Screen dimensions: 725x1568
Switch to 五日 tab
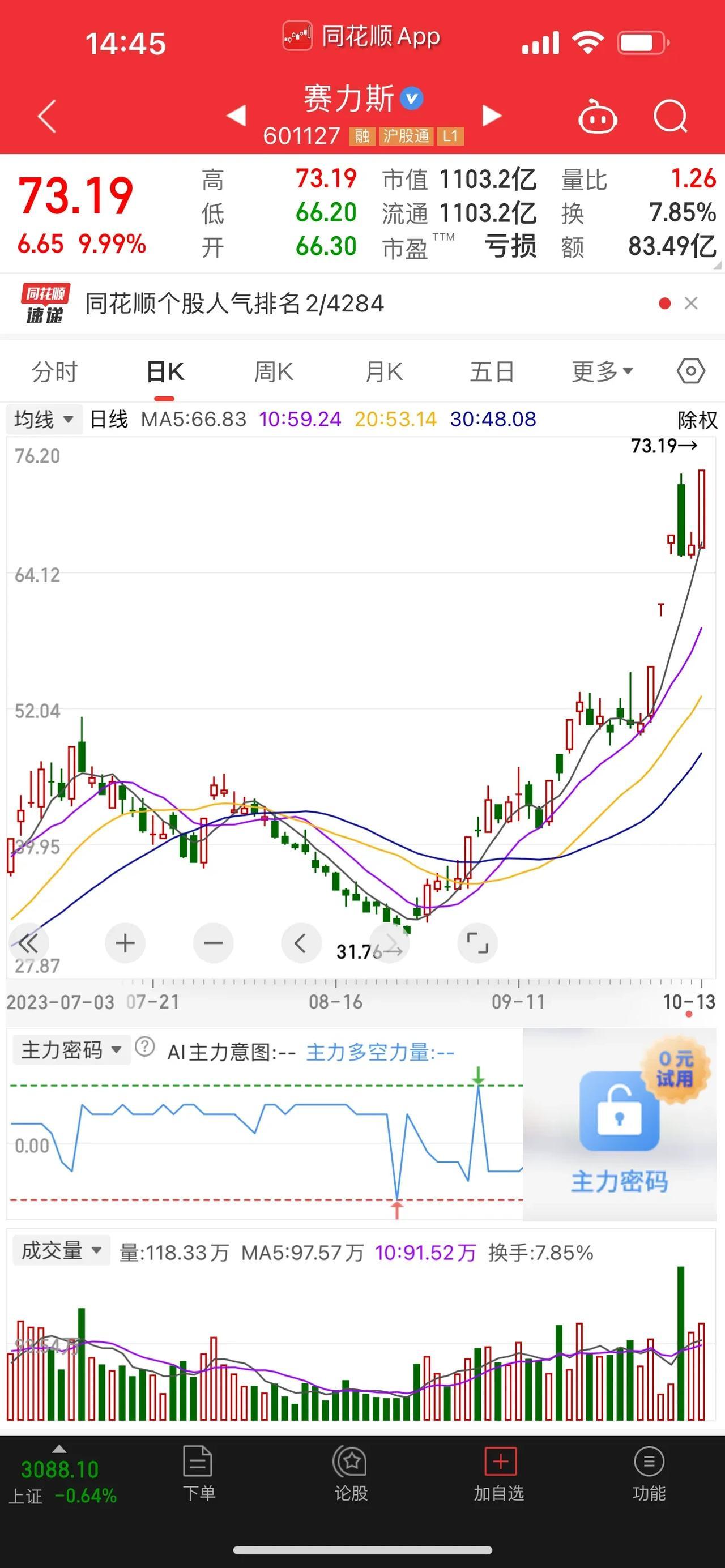[492, 371]
